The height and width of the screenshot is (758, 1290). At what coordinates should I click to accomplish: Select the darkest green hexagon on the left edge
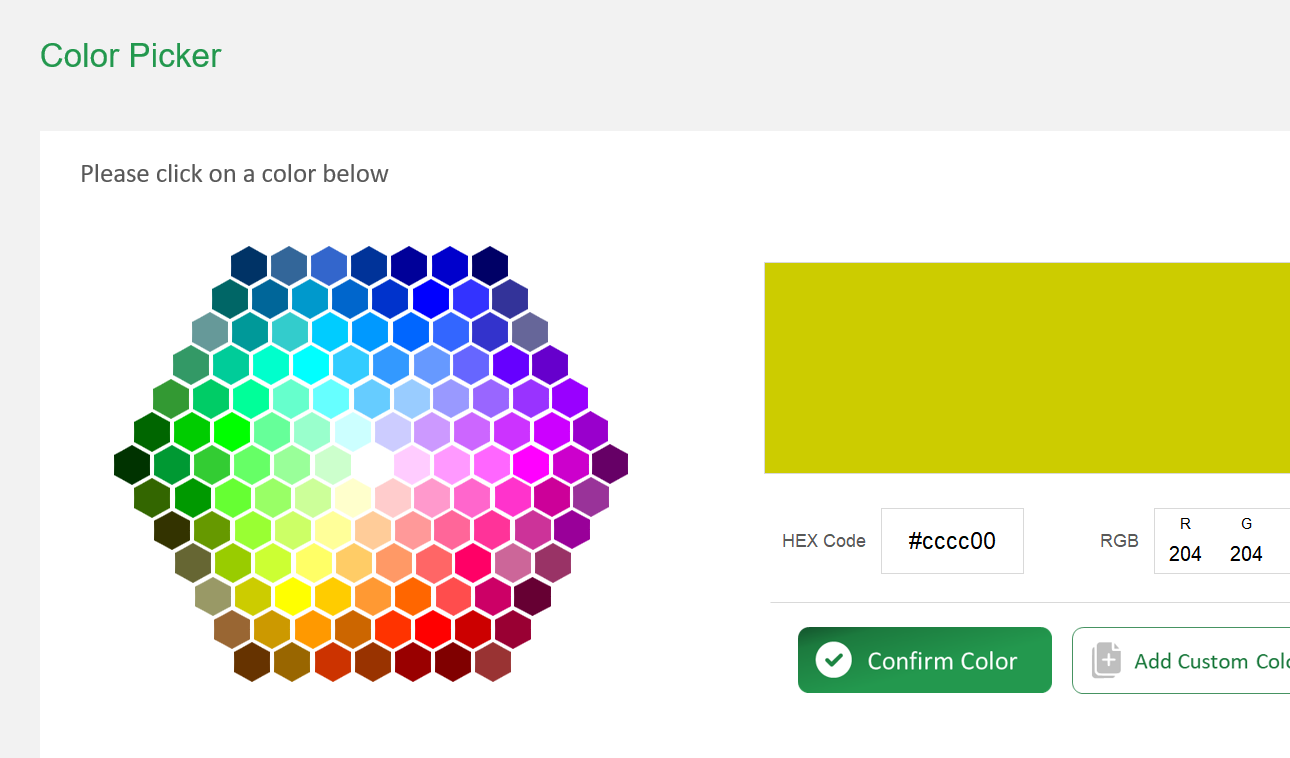130,464
